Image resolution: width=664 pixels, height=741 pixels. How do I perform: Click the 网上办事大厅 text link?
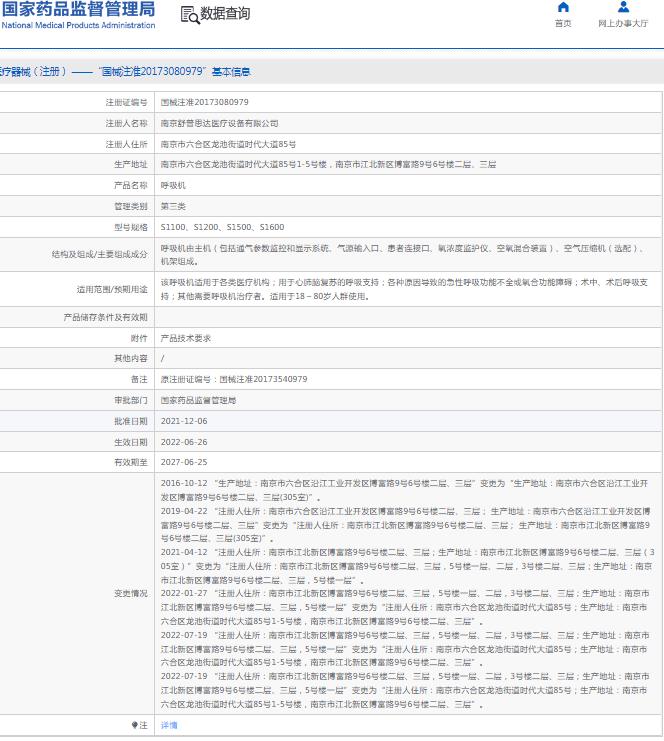click(x=623, y=23)
